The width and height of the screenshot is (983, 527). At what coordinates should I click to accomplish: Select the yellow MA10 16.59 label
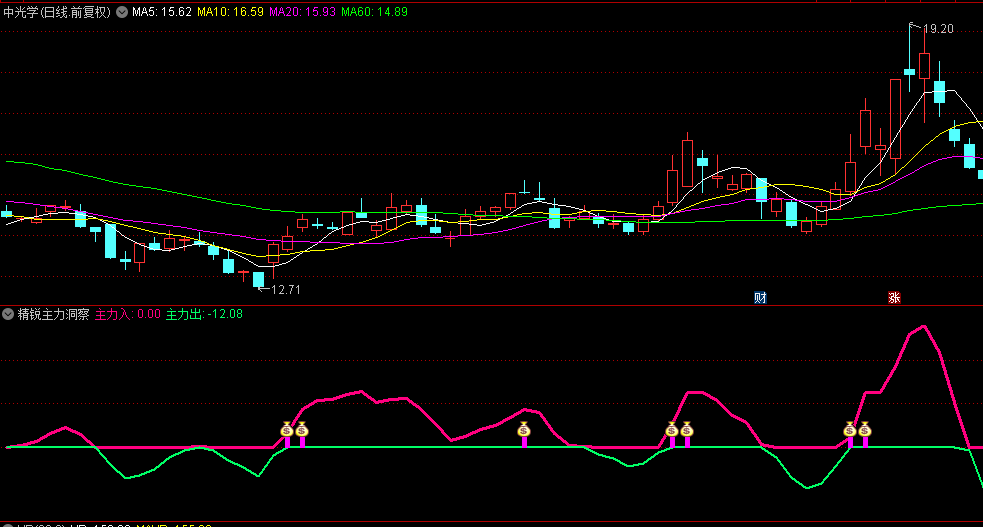click(x=231, y=13)
